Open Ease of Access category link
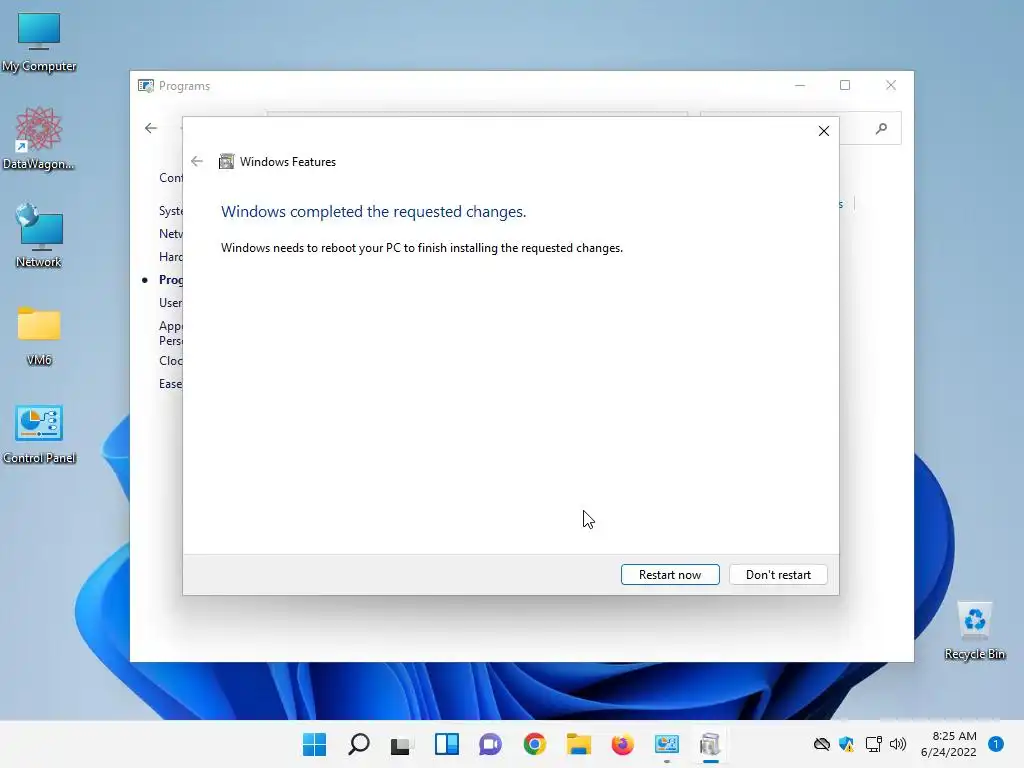The height and width of the screenshot is (768, 1024). tap(170, 384)
